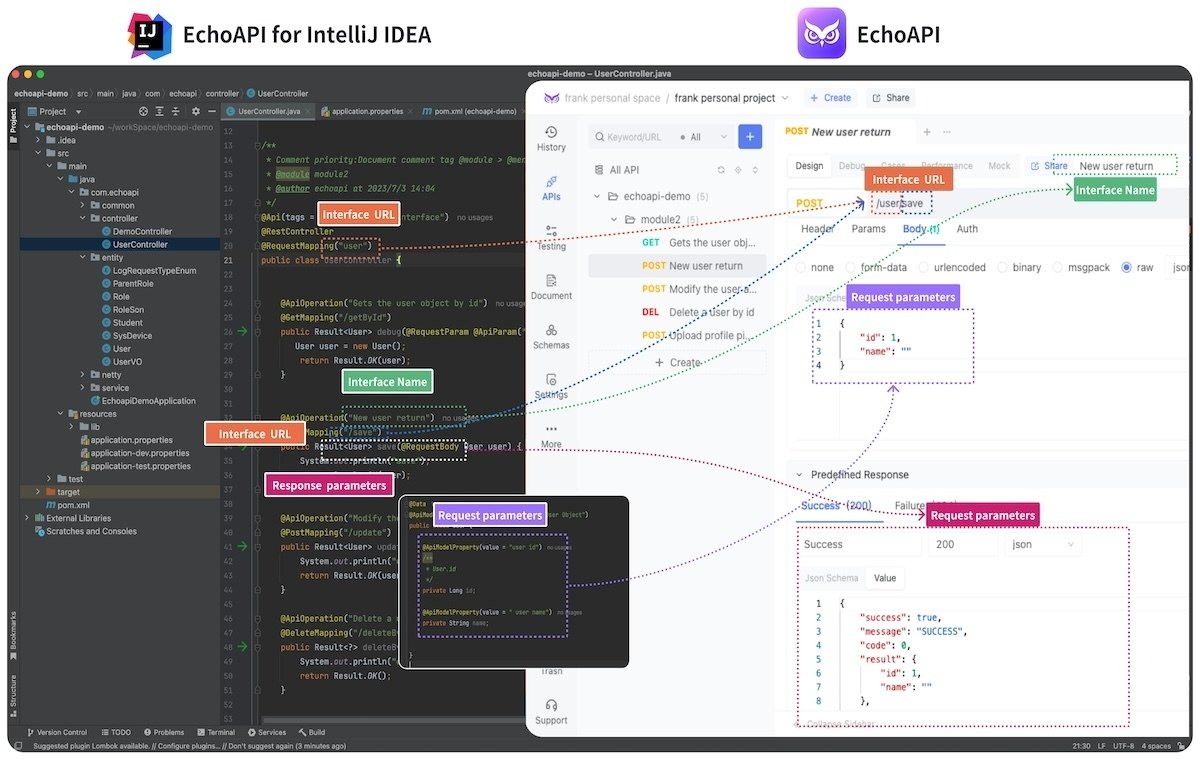Image resolution: width=1200 pixels, height=760 pixels.
Task: Select the APIs icon in the sidebar
Action: pos(551,188)
